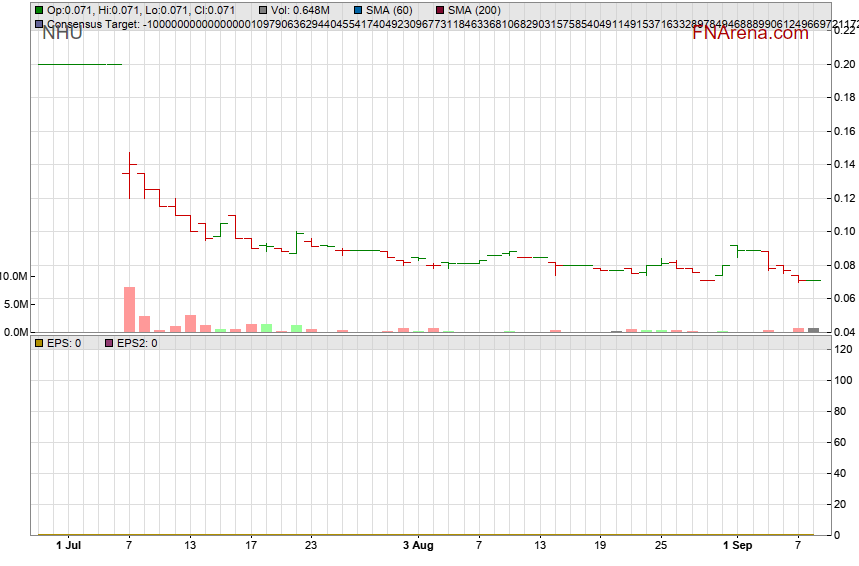The height and width of the screenshot is (566, 859).
Task: Click the purple EPS2 legend square
Action: coord(109,344)
